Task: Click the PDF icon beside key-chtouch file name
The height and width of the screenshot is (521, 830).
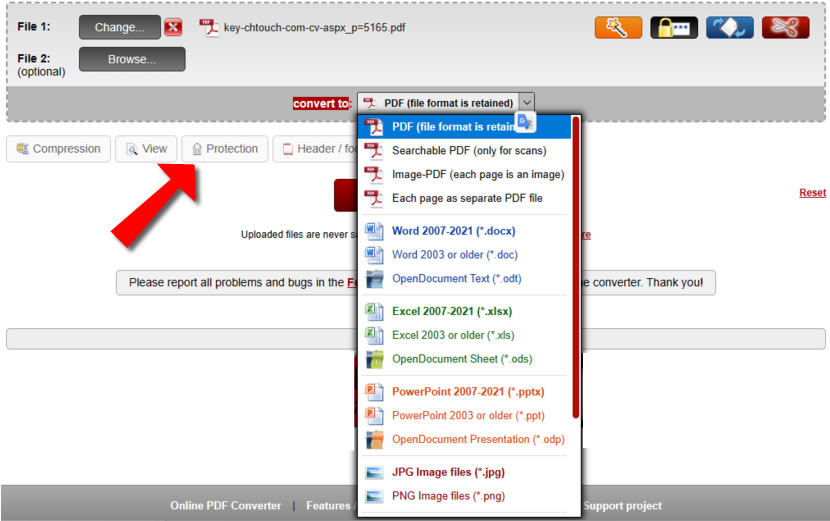Action: [x=209, y=28]
